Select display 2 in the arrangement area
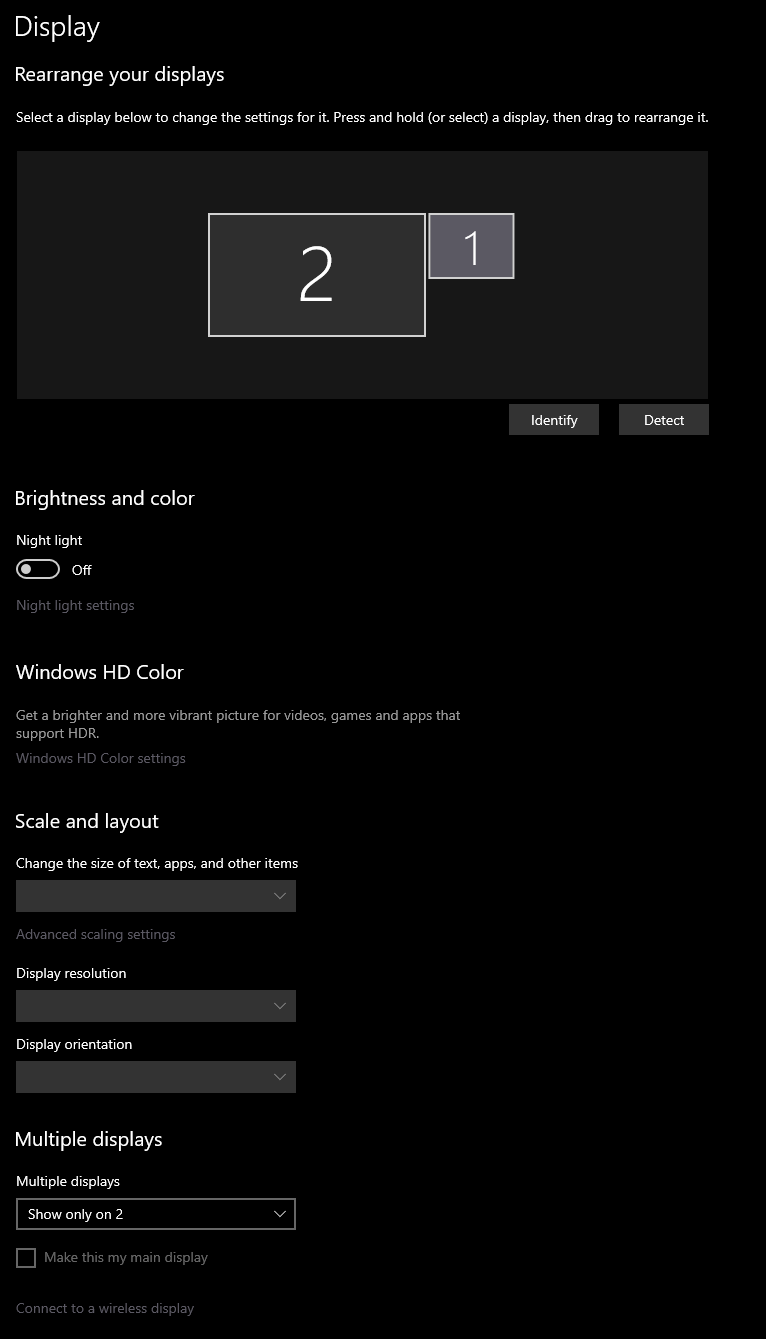 317,275
